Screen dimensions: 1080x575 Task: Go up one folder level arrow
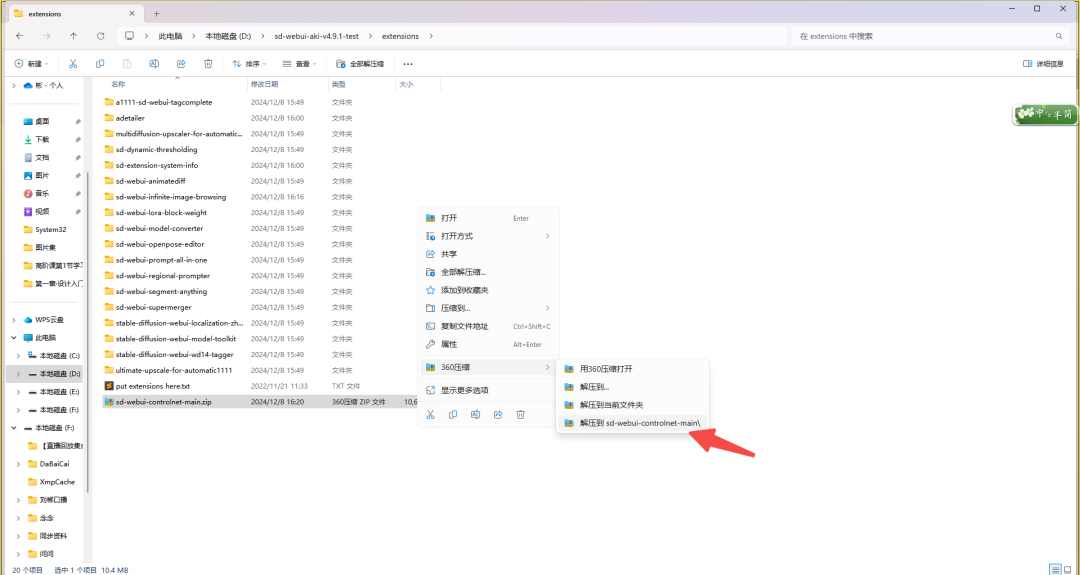click(74, 36)
